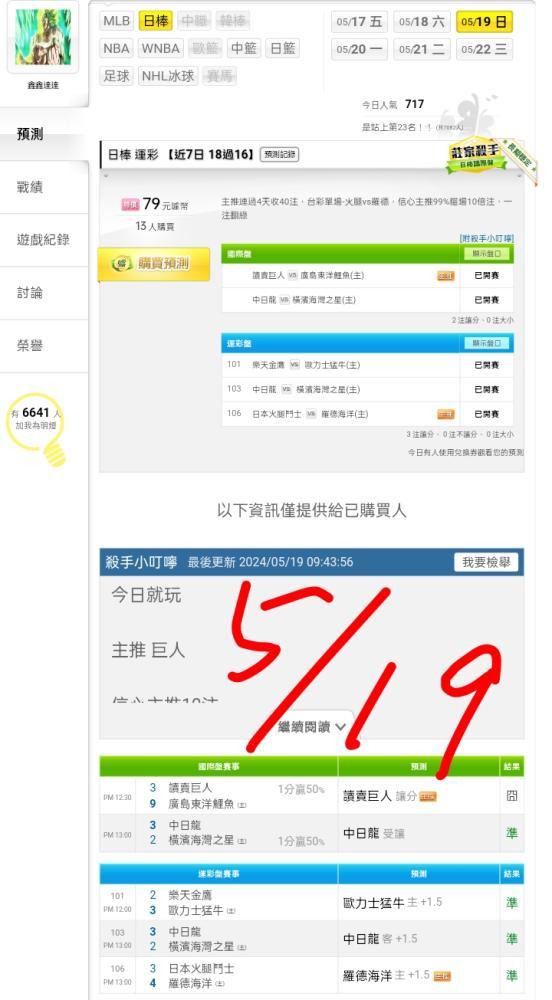Click the 我要檢舉 button
Image resolution: width=552 pixels, height=1000 pixels.
[x=486, y=562]
